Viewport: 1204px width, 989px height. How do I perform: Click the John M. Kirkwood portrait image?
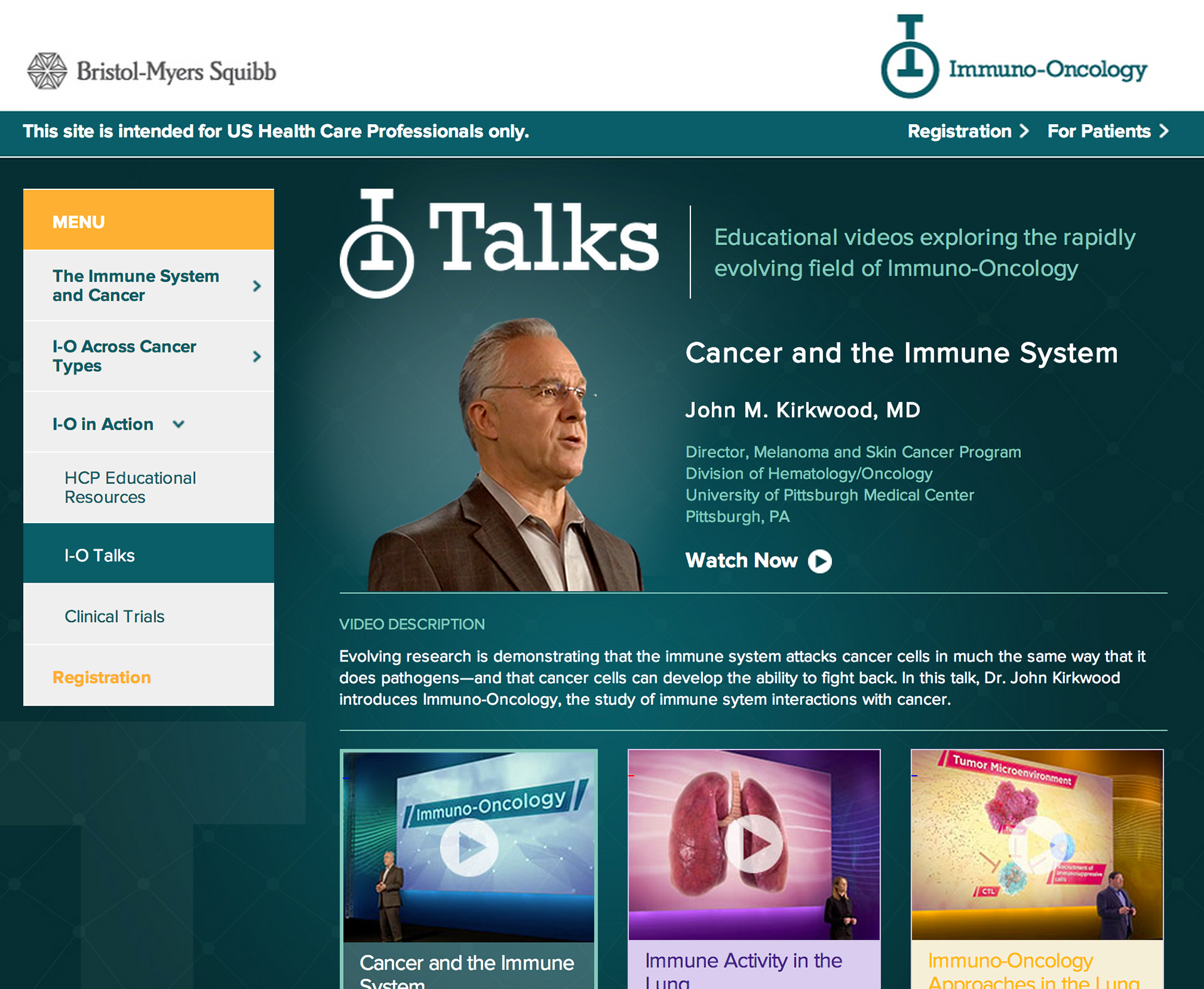coord(505,455)
